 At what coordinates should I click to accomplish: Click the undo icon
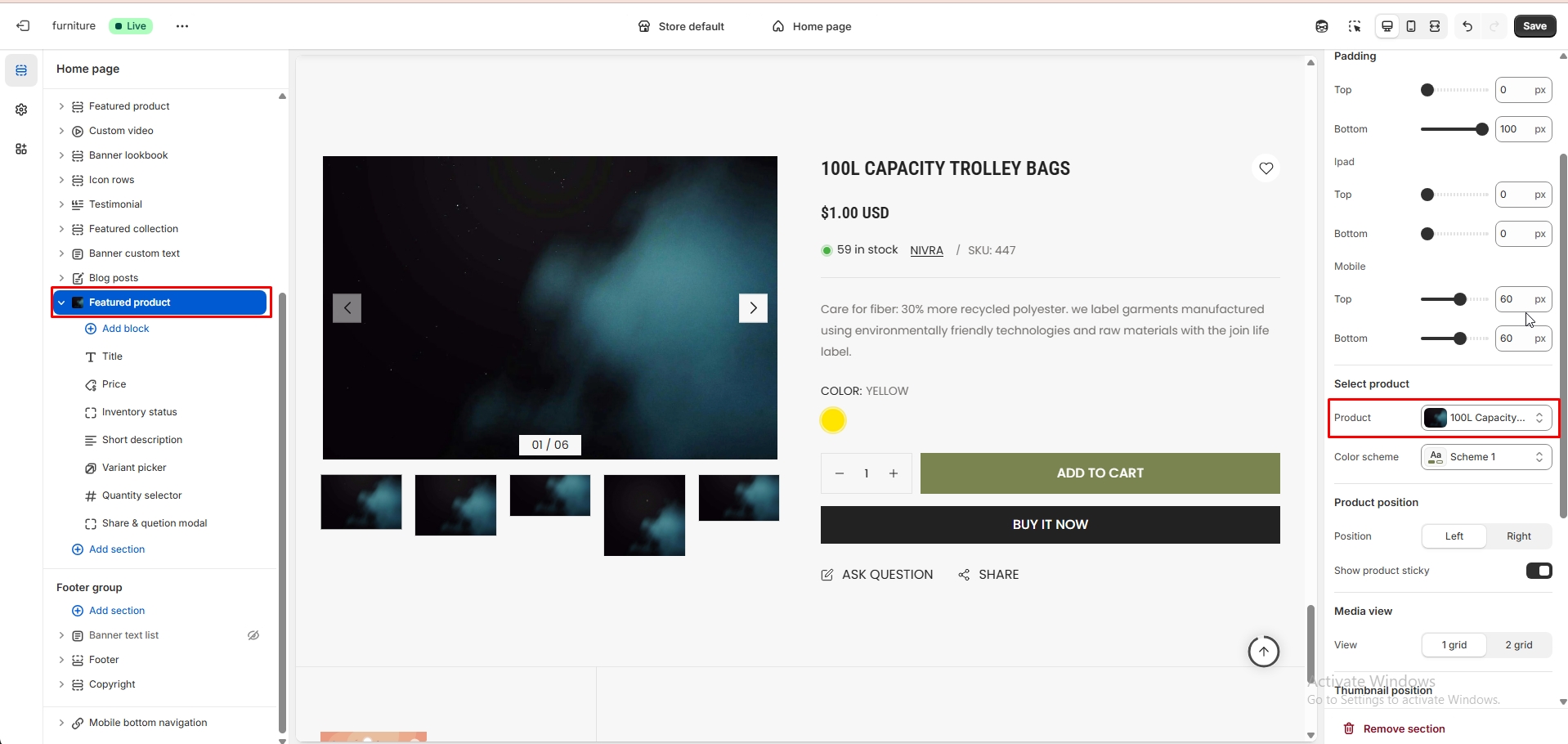(x=1467, y=26)
